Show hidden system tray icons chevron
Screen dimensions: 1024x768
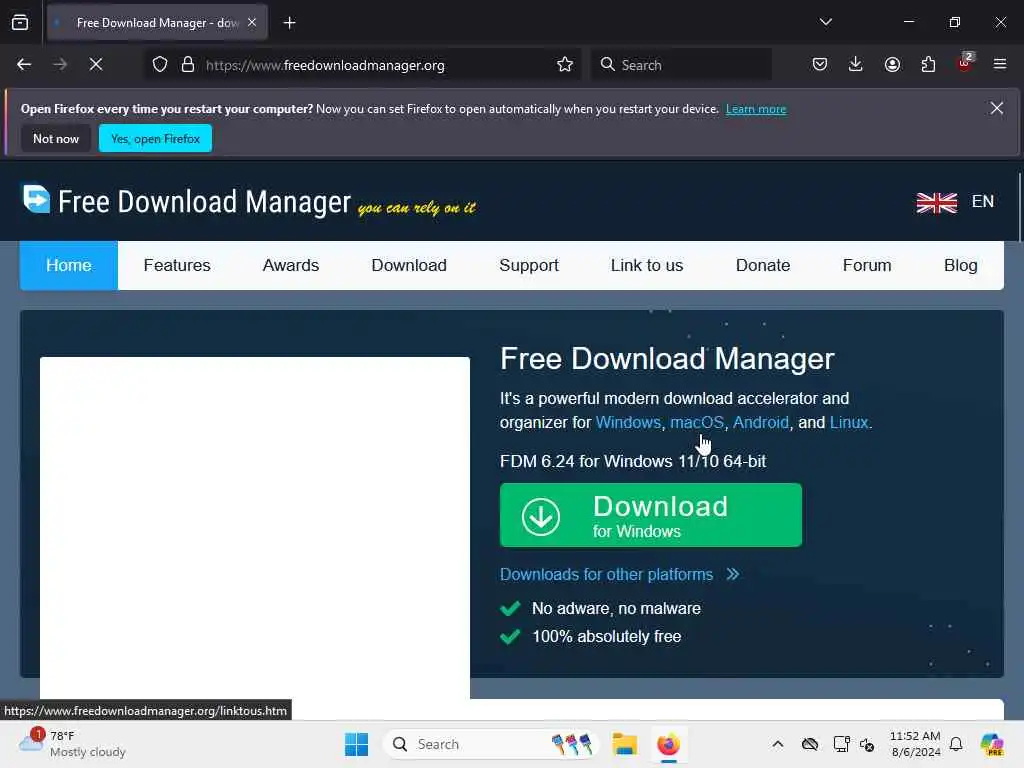click(777, 744)
